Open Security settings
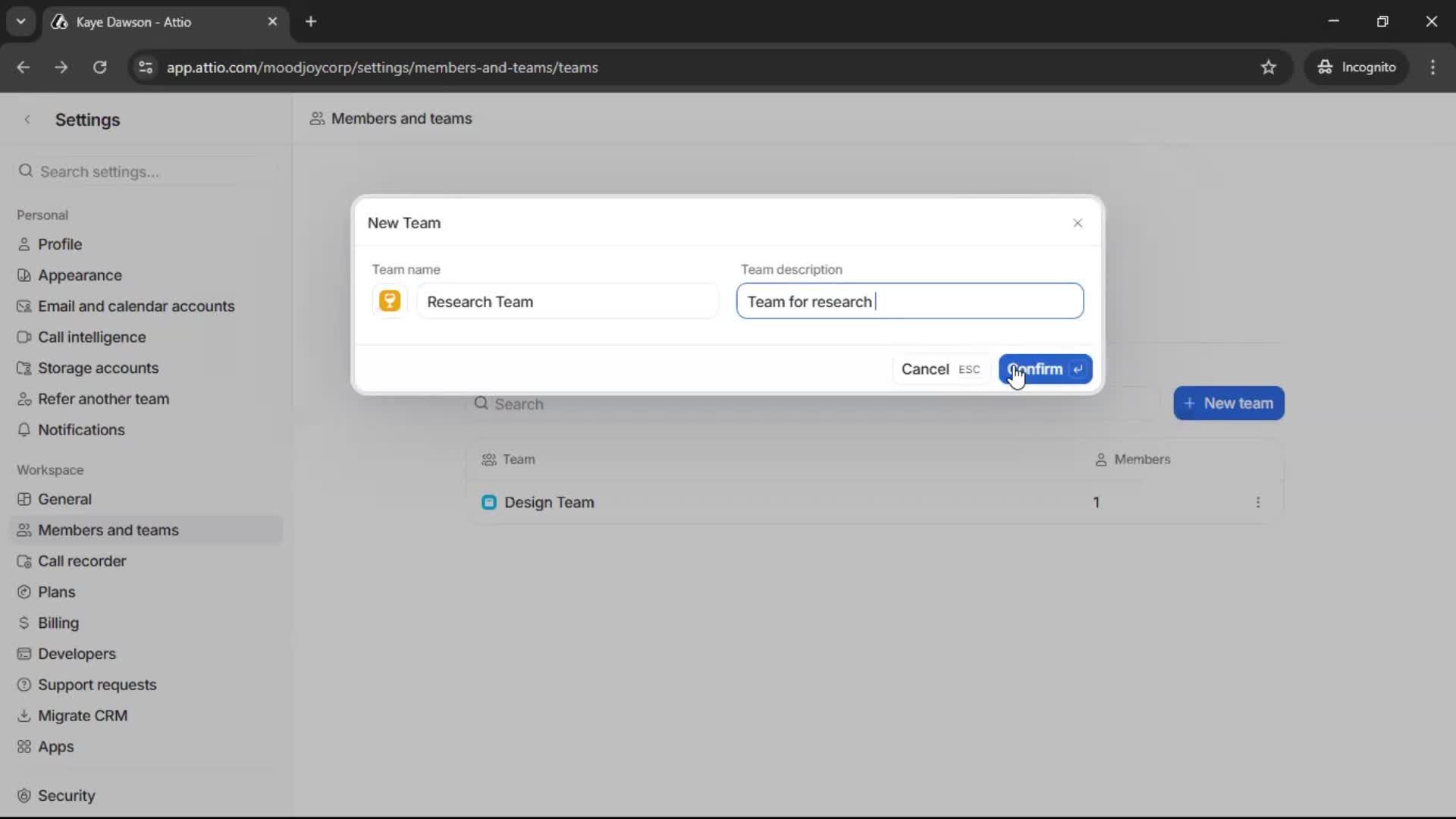 tap(66, 795)
